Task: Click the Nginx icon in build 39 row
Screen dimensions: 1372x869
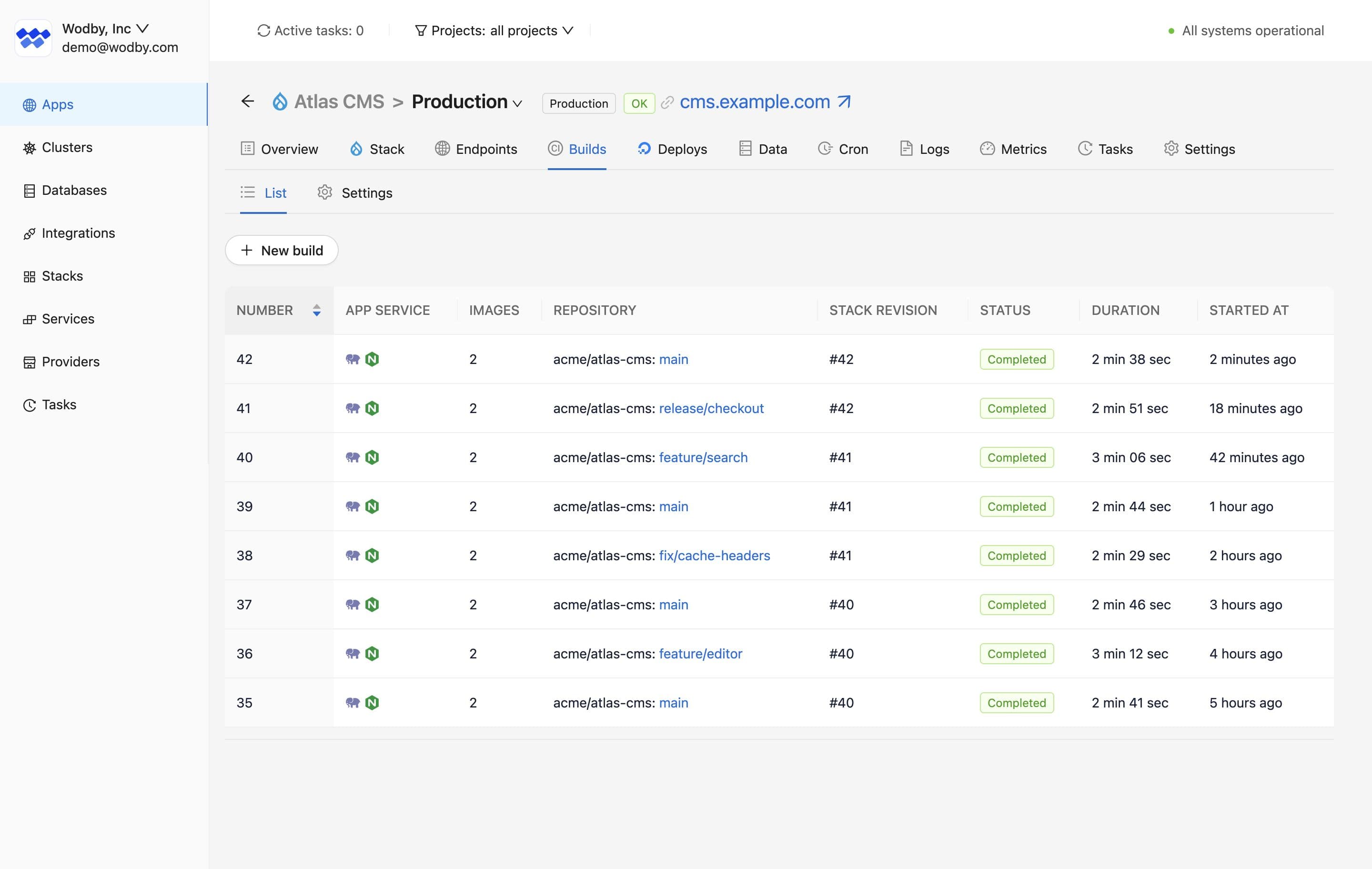Action: [372, 506]
